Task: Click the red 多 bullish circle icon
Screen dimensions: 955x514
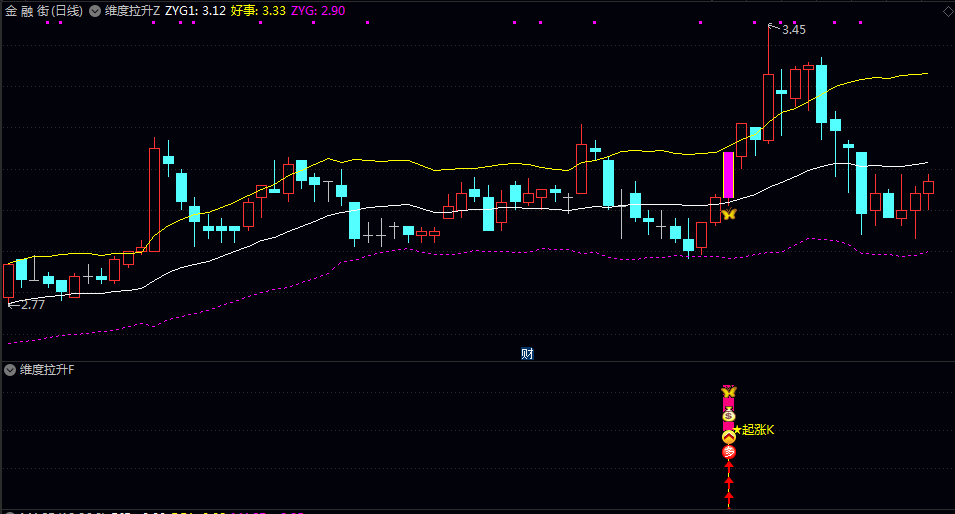Action: (x=729, y=452)
